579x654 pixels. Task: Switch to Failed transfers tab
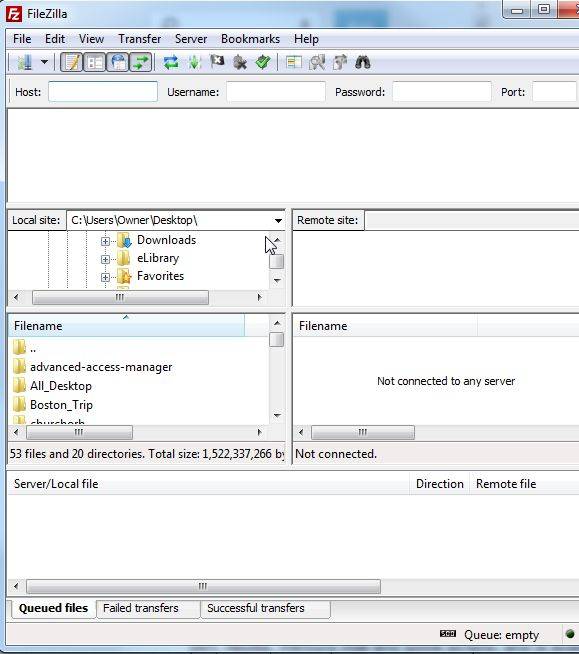(x=148, y=609)
